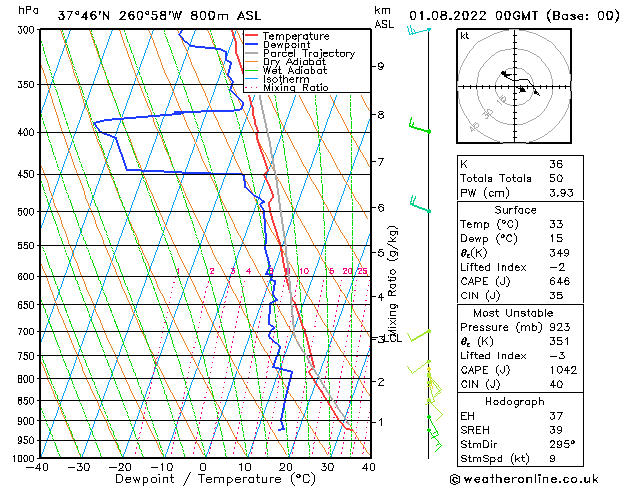Viewport: 629px width, 486px height.
Task: Click the 'Dewpoint / Temperature (°C)' axis title
Action: [x=215, y=479]
